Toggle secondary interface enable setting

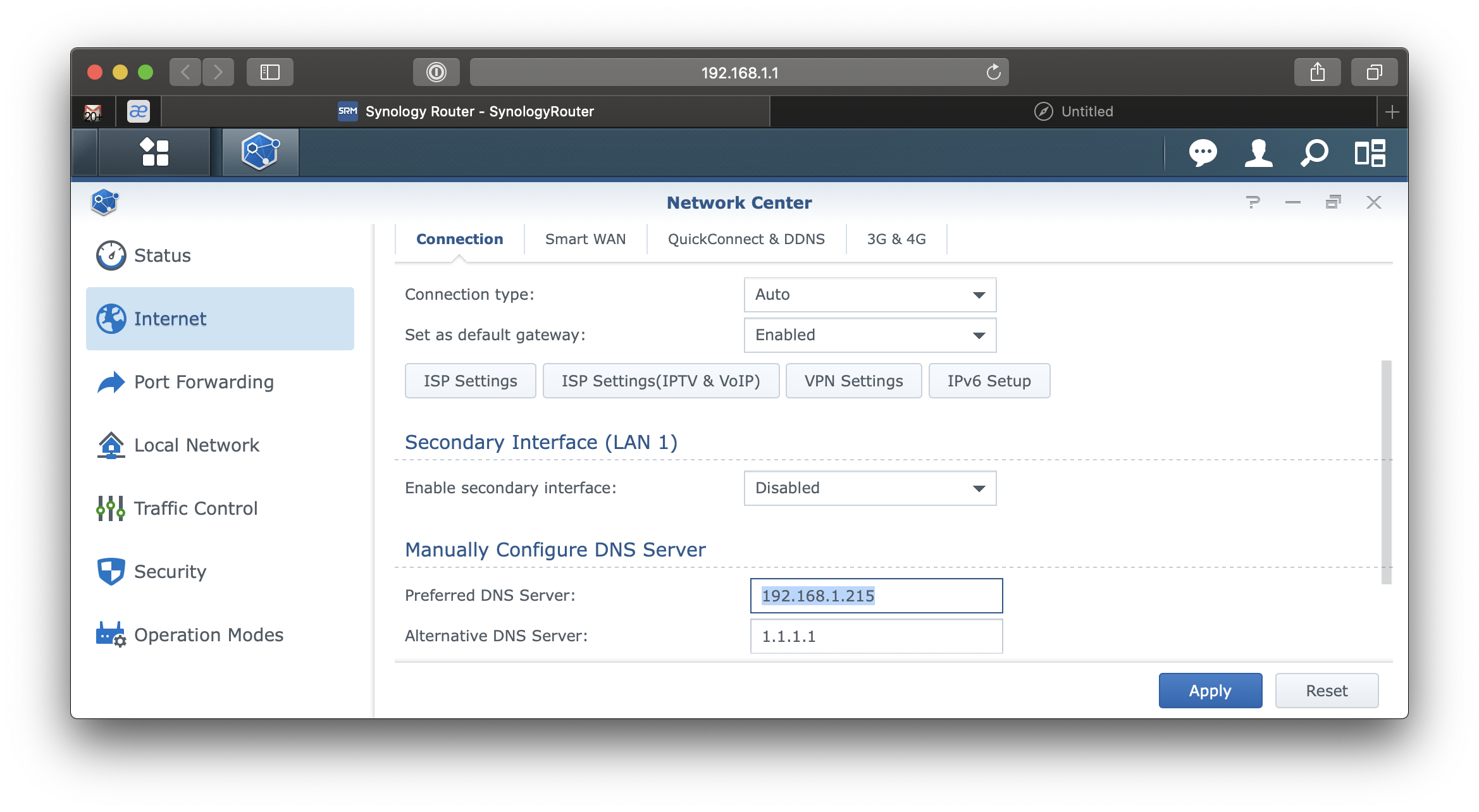870,488
